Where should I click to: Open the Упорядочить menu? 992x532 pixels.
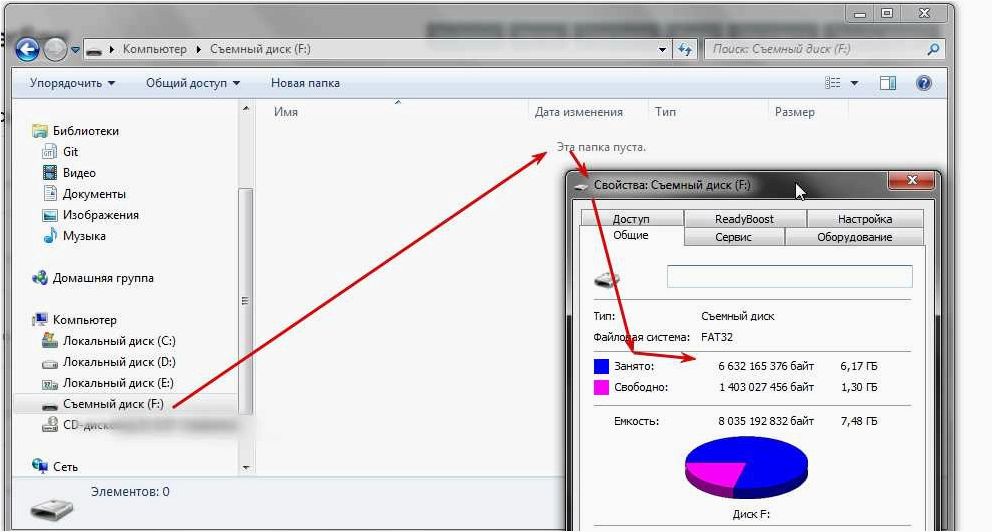click(x=72, y=83)
